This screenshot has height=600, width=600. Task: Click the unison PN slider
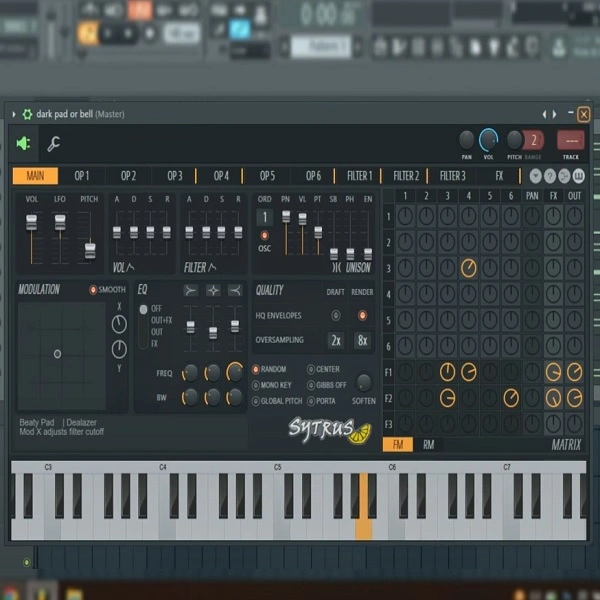[x=286, y=217]
